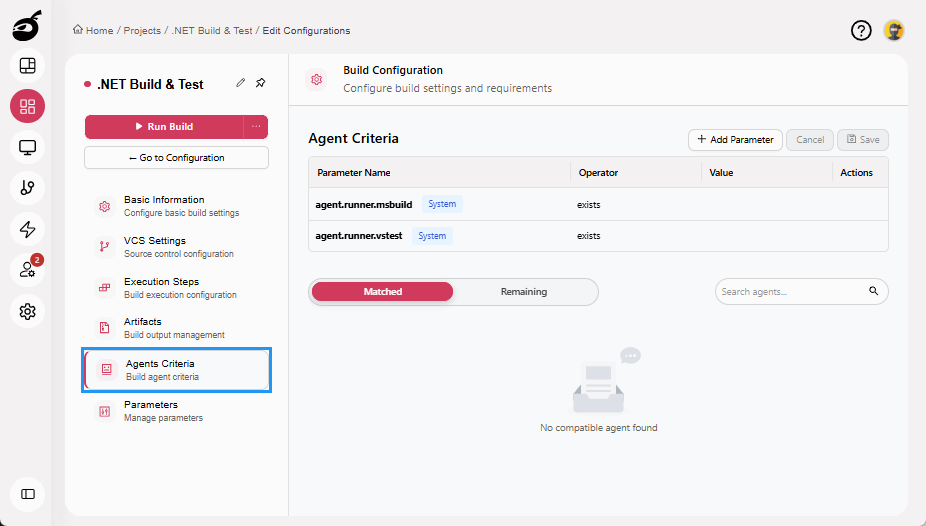
Task: Collapse the sidebar panel toggle icon
Action: tap(27, 494)
